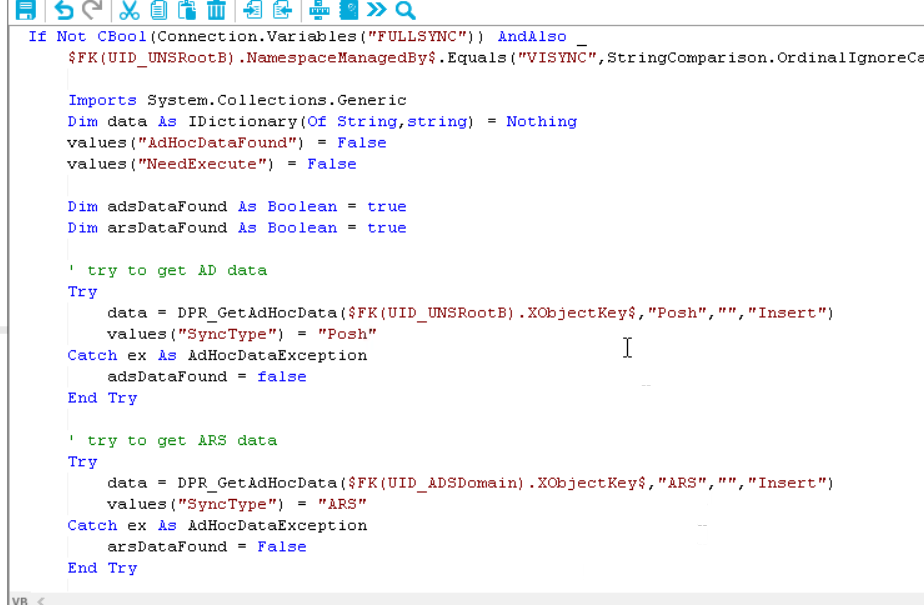Viewport: 924px width, 605px height.
Task: Delete selection with the trash icon
Action: (x=216, y=11)
